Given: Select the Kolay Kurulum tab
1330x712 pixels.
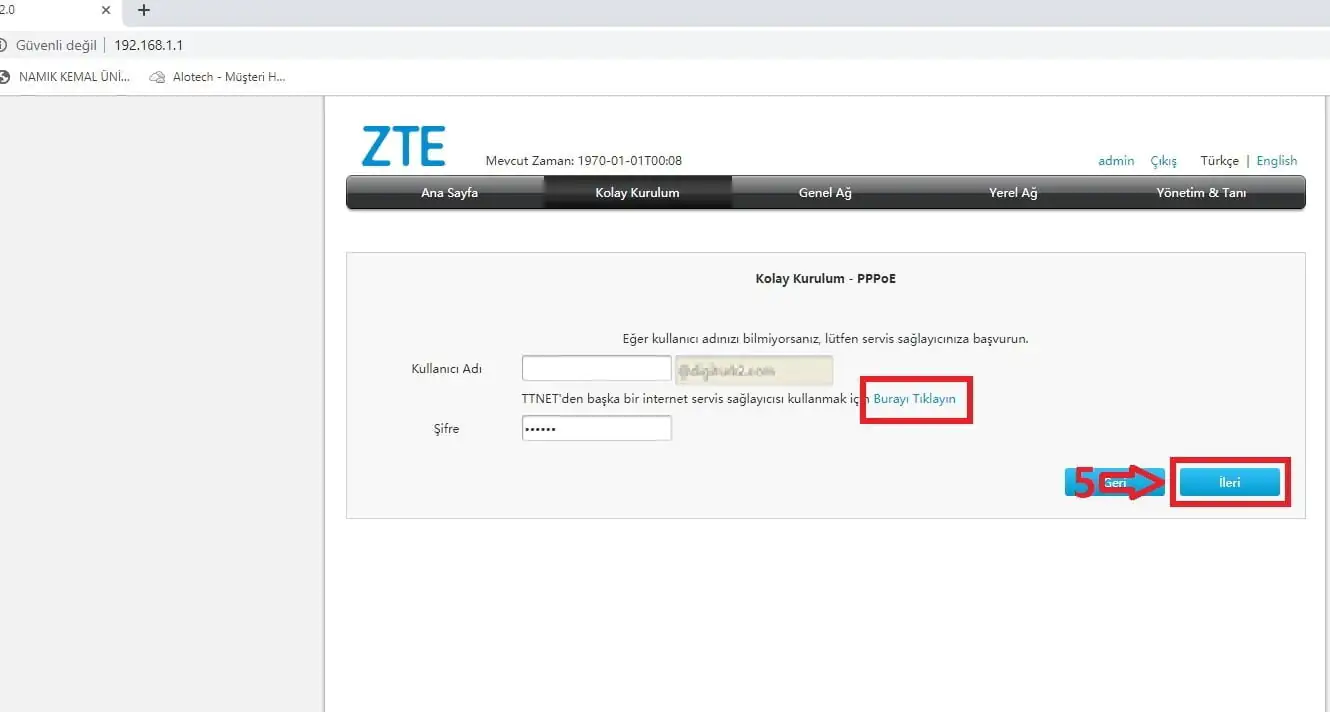Looking at the screenshot, I should 636,192.
